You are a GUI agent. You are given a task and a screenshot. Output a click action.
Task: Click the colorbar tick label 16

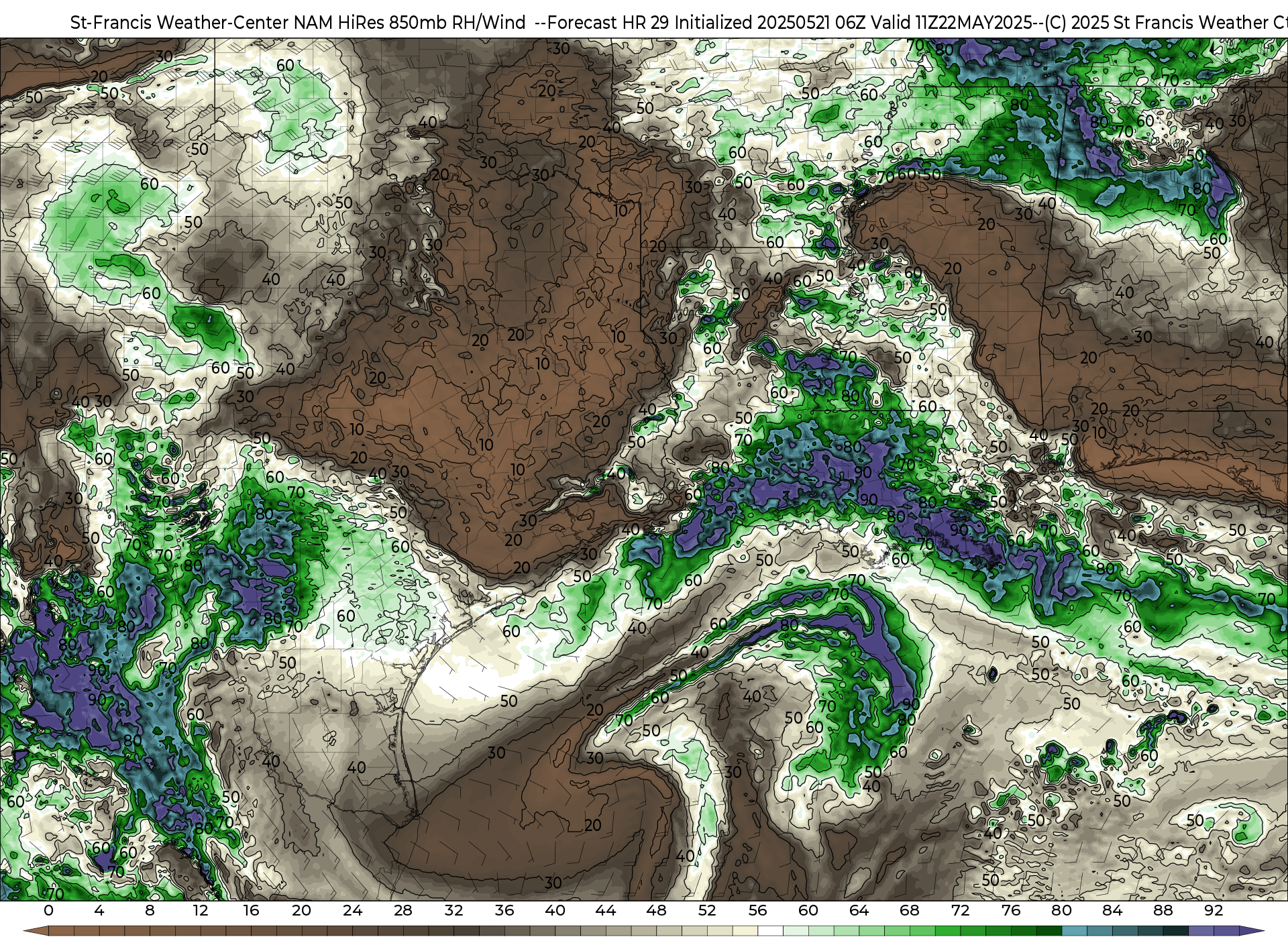tap(251, 910)
